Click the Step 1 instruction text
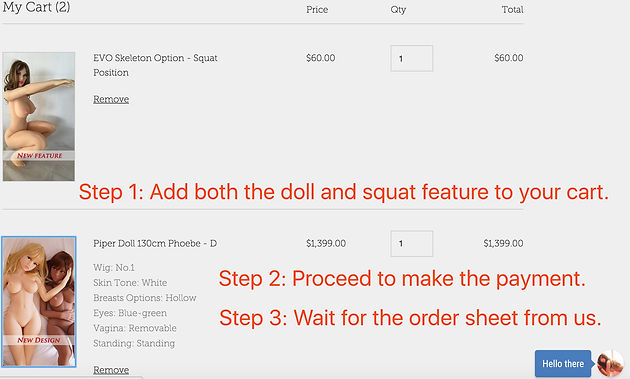The width and height of the screenshot is (630, 379). tap(344, 192)
